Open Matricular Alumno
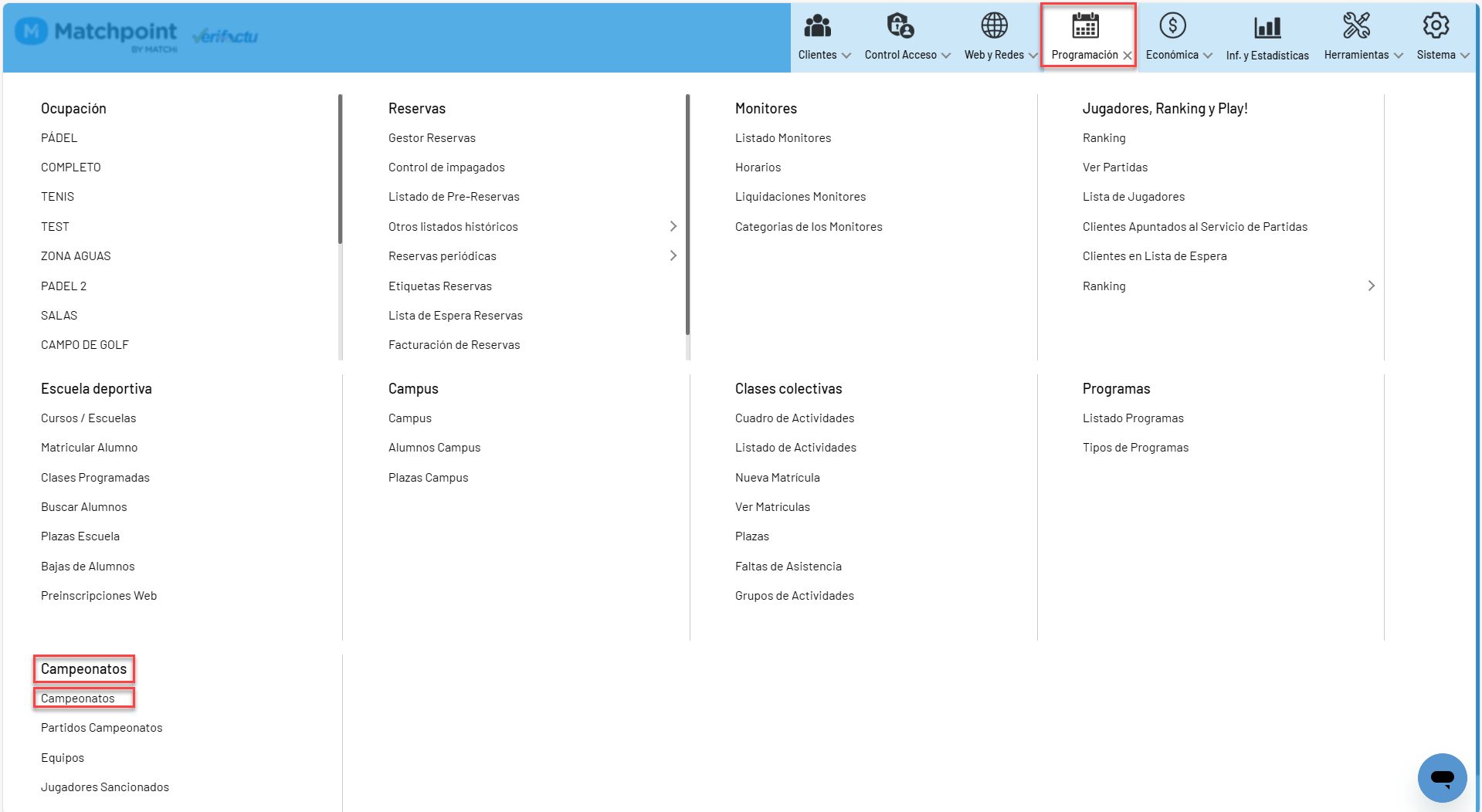This screenshot has height=812, width=1482. [90, 448]
